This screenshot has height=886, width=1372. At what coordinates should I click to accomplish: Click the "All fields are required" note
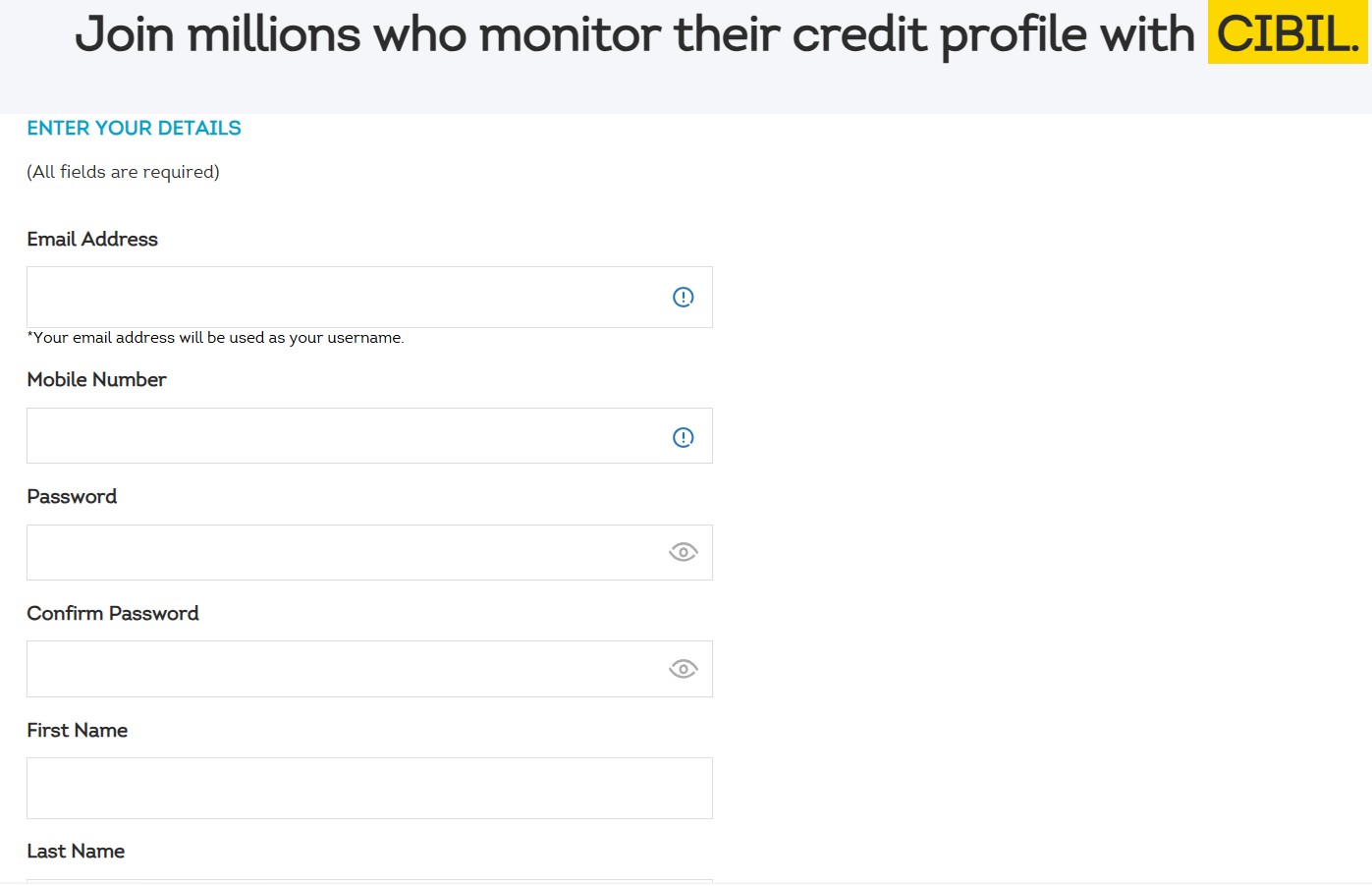pos(123,172)
